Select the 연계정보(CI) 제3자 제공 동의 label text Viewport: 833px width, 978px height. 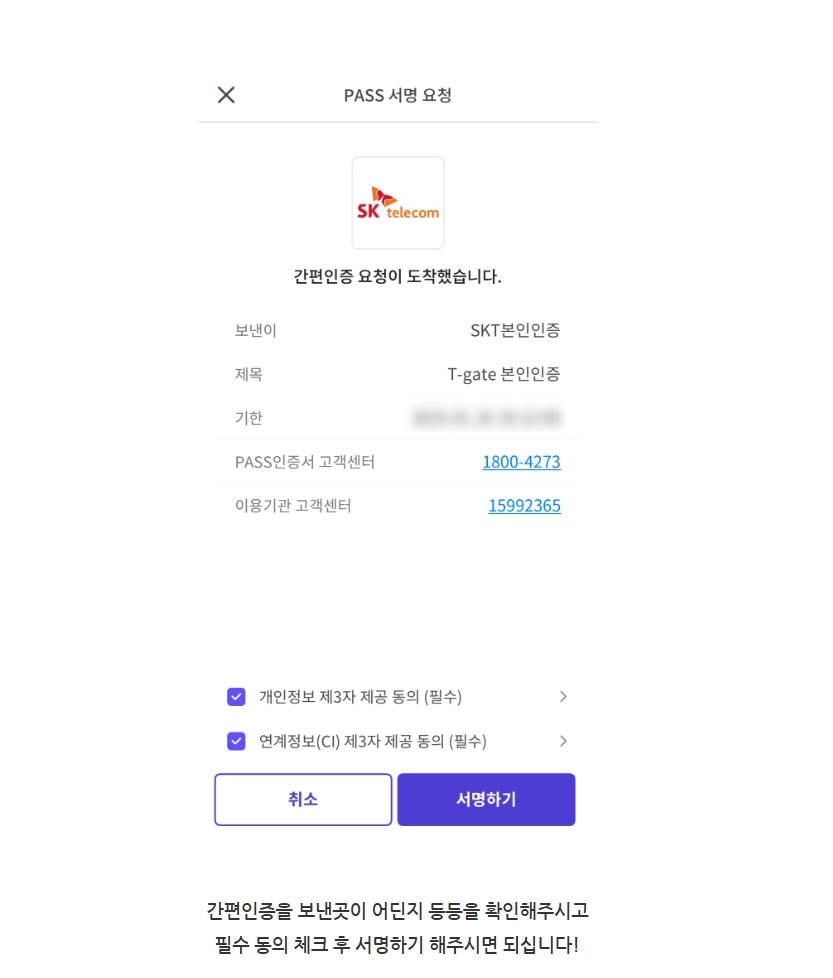click(373, 741)
